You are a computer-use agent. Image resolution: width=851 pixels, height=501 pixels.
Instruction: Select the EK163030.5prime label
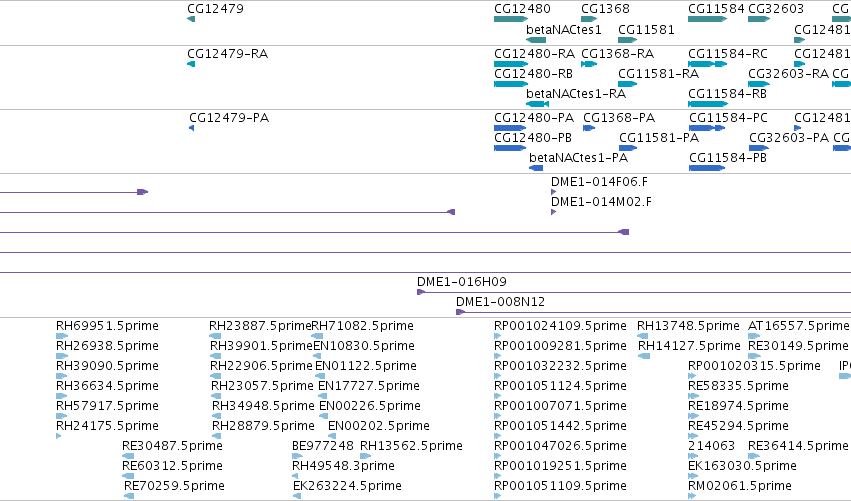pyautogui.click(x=742, y=466)
